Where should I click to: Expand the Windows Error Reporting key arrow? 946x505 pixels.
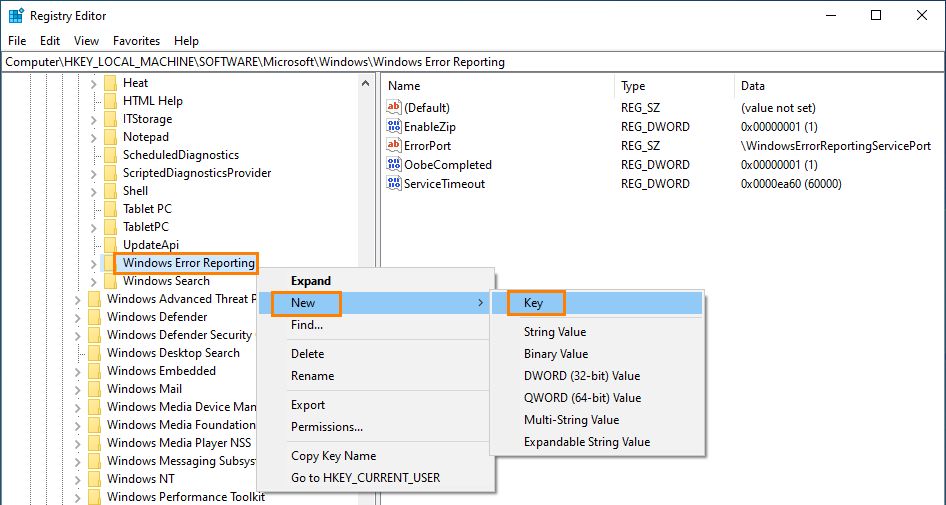tap(94, 264)
